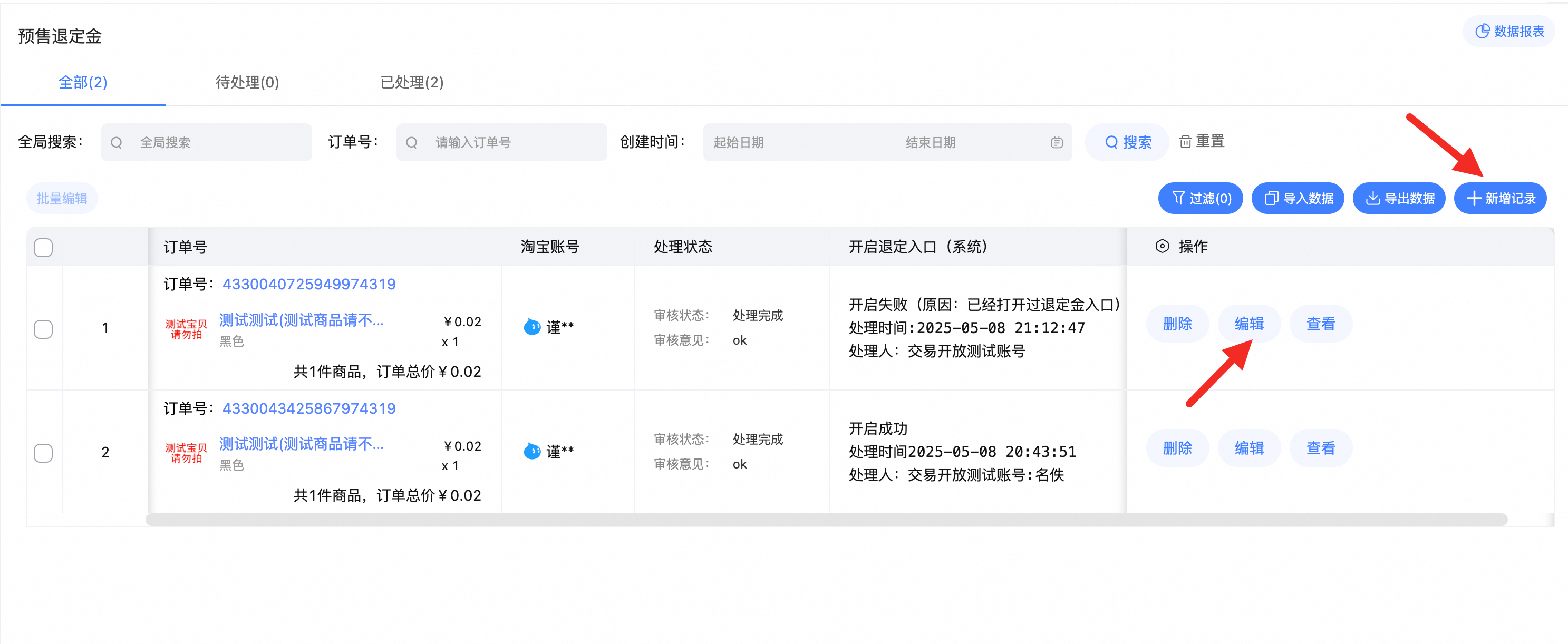Click 编辑 for the first order
Screen dimensions: 1568x644
(x=1248, y=324)
